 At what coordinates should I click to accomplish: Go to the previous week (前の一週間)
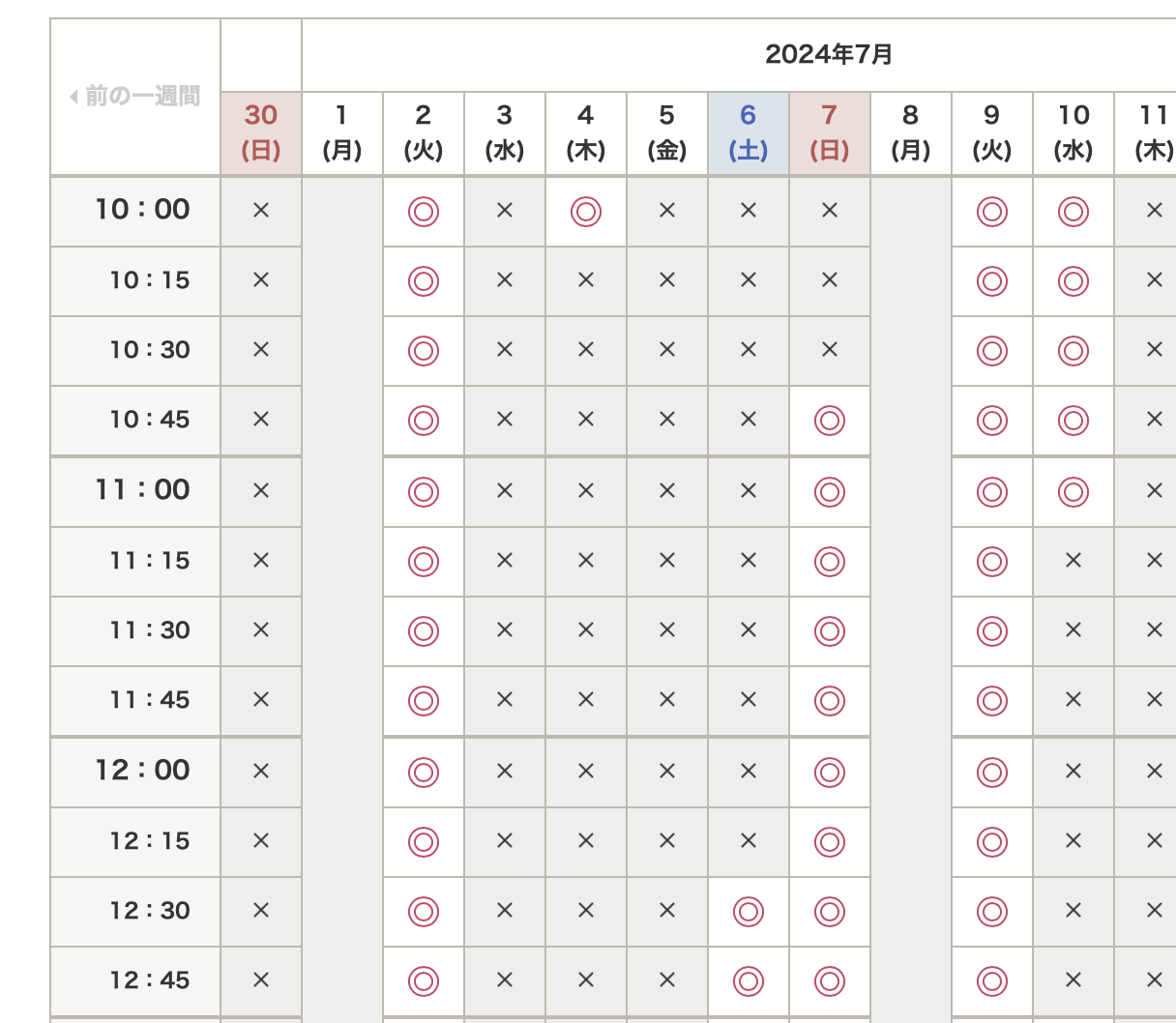click(135, 97)
